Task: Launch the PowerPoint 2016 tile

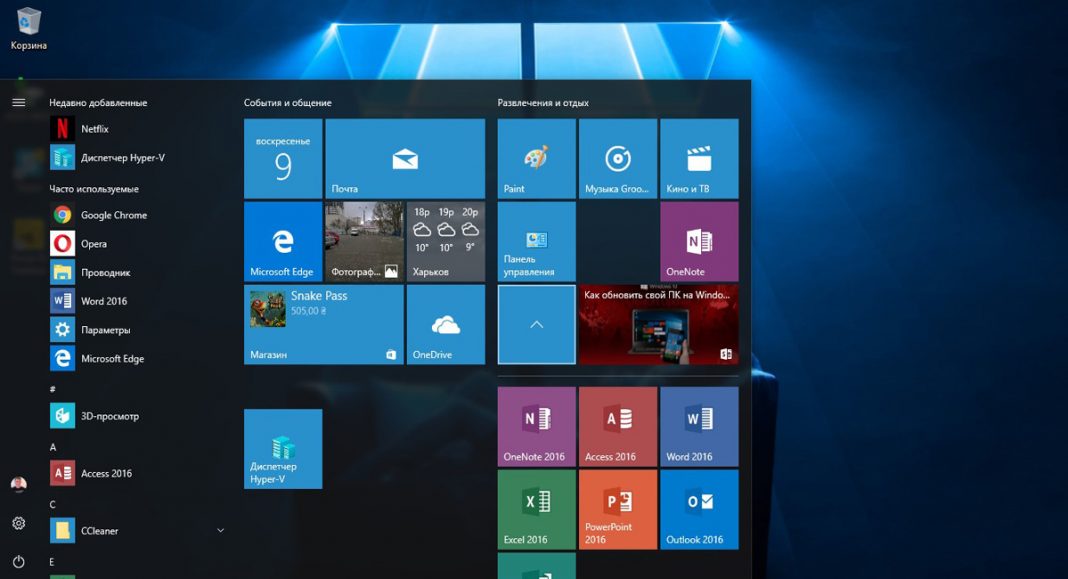Action: tap(618, 510)
